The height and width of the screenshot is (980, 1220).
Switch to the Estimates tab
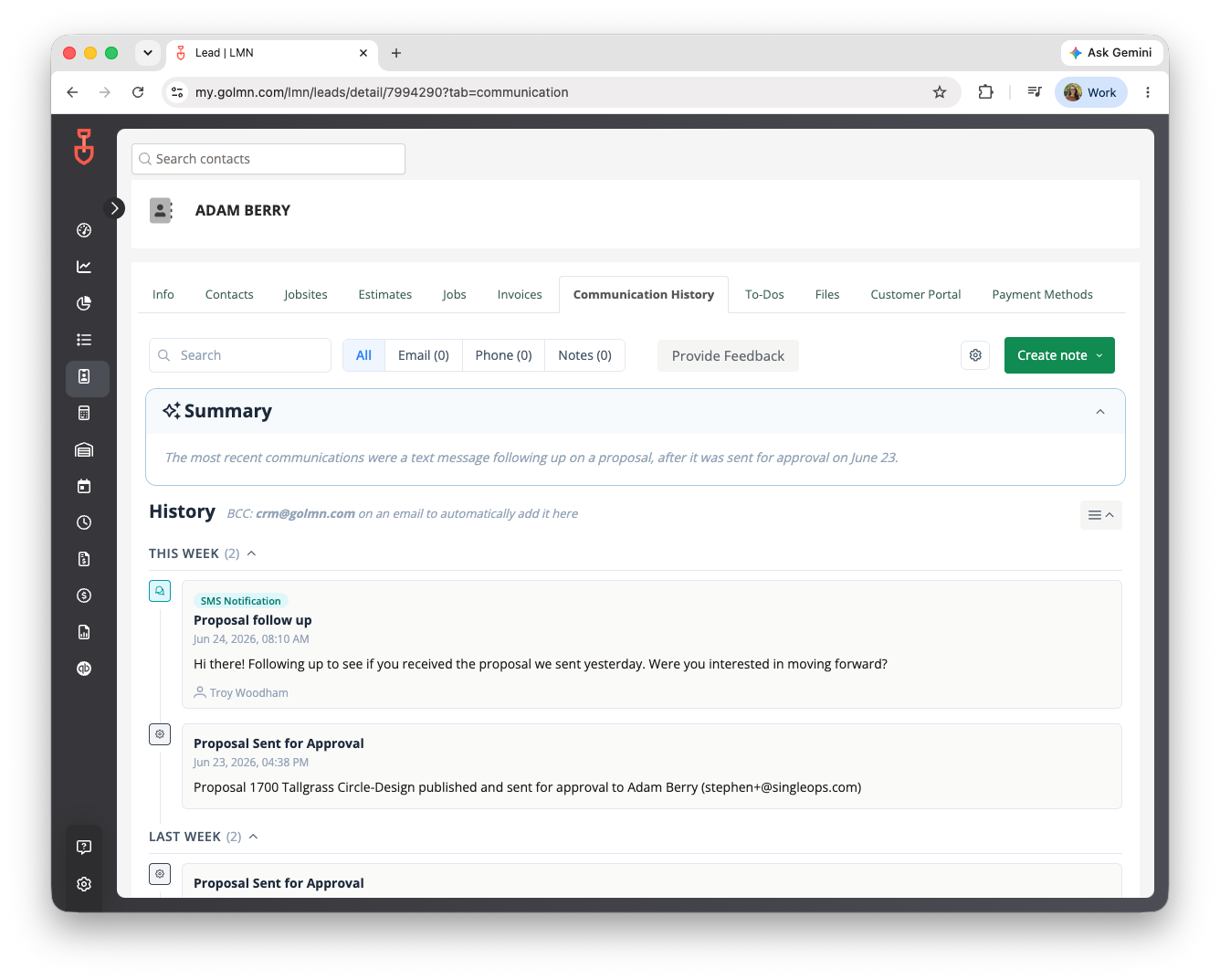(x=385, y=295)
